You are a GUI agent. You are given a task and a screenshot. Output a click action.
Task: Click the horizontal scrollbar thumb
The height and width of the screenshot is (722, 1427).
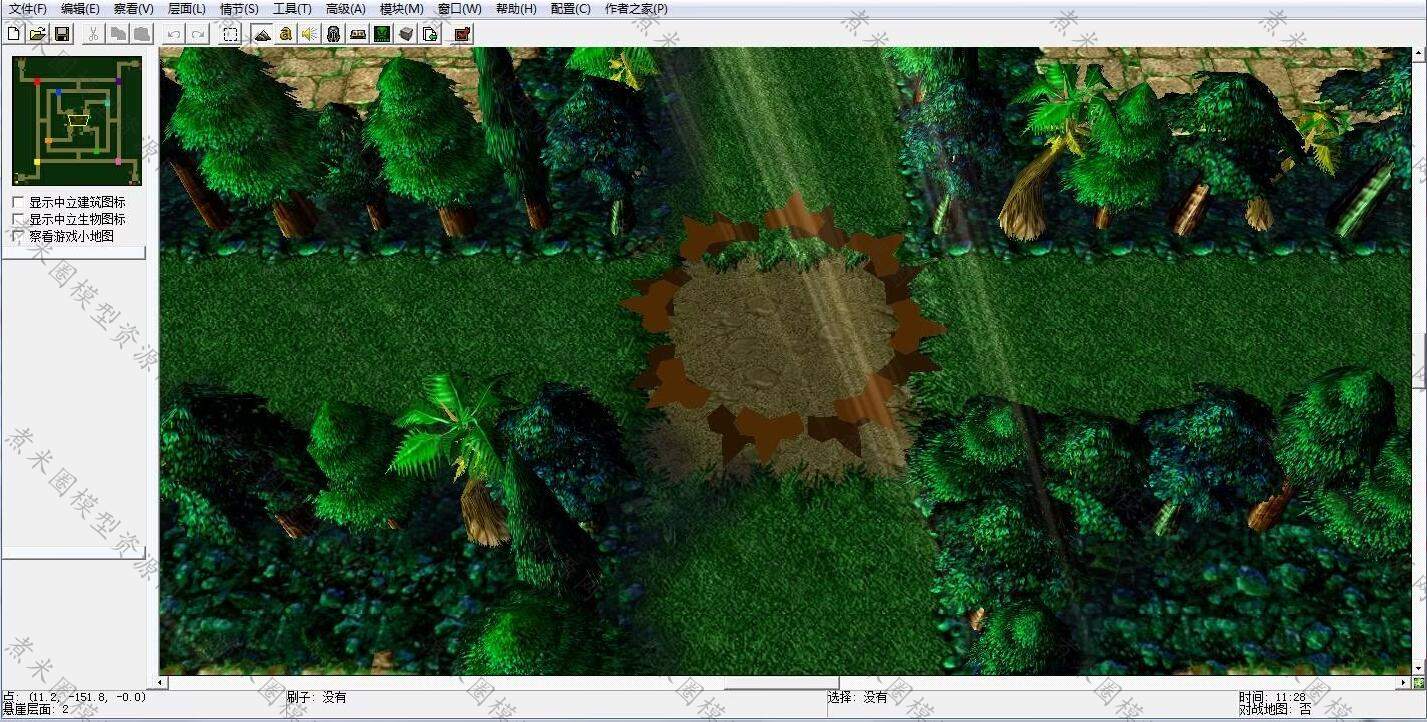(782, 683)
